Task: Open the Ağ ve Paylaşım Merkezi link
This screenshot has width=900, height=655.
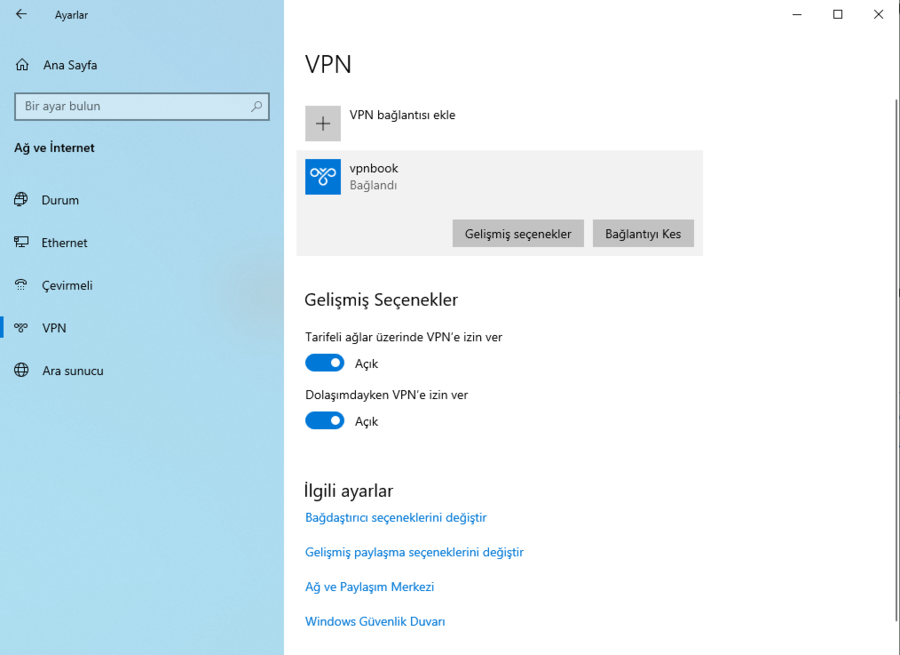Action: click(369, 587)
